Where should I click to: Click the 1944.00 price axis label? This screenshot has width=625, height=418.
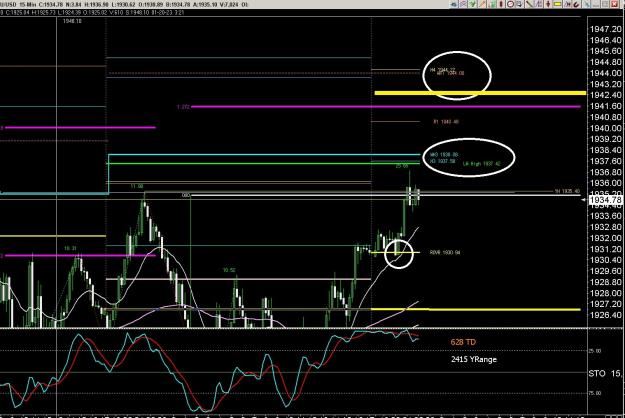coord(605,73)
